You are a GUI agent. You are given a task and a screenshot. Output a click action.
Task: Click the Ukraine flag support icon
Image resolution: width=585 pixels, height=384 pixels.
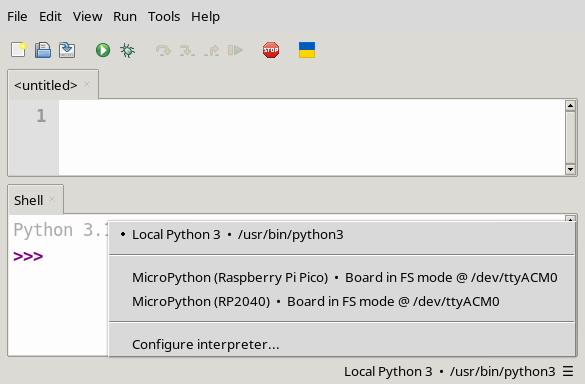tap(307, 50)
